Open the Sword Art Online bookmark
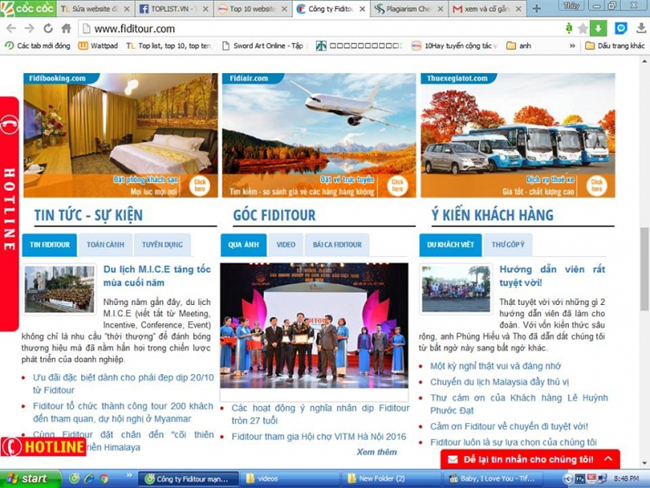This screenshot has width=650, height=488. pyautogui.click(x=263, y=46)
